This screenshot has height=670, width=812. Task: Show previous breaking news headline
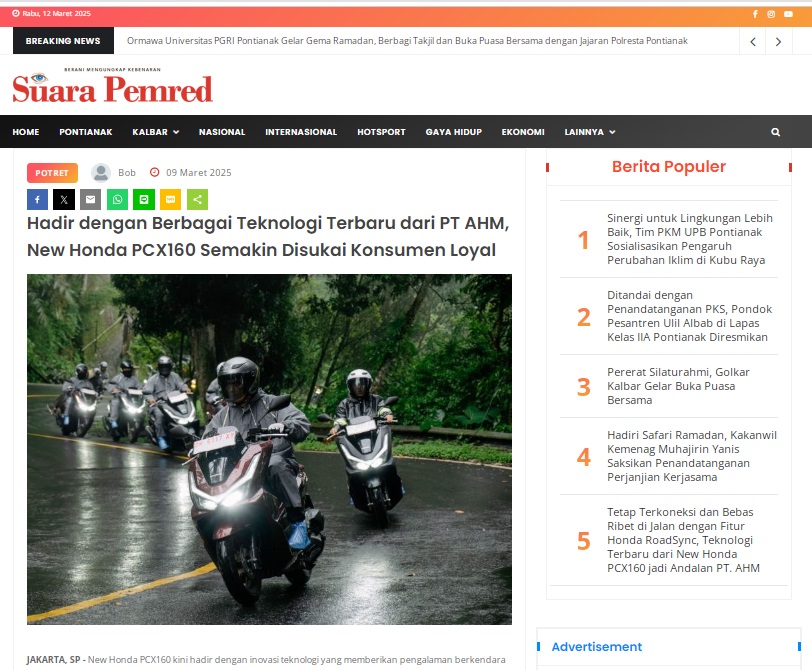(x=753, y=41)
